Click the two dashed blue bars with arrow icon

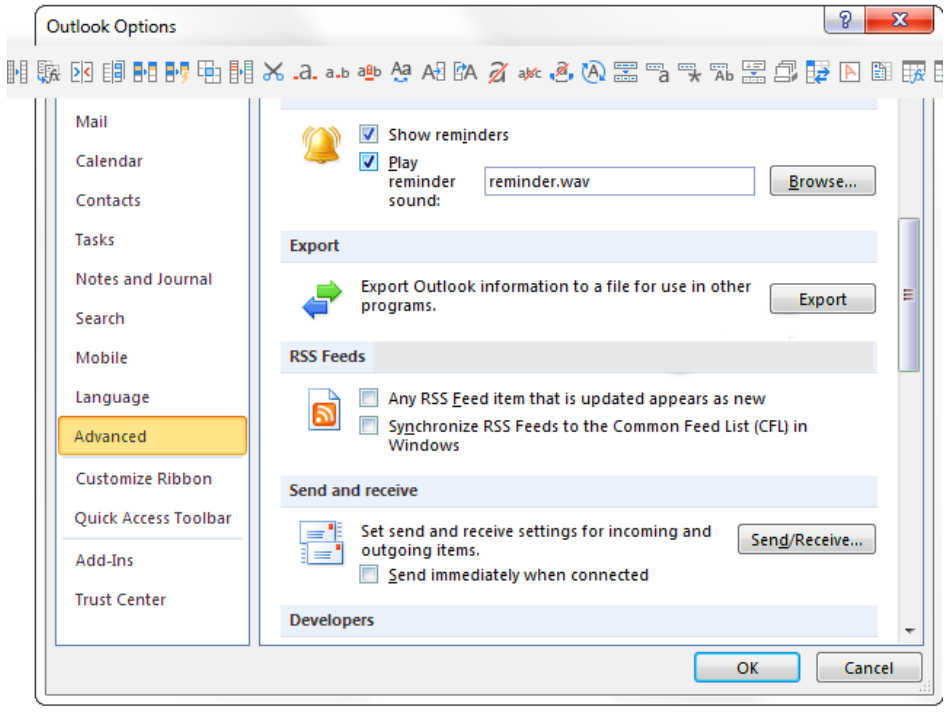coord(625,72)
